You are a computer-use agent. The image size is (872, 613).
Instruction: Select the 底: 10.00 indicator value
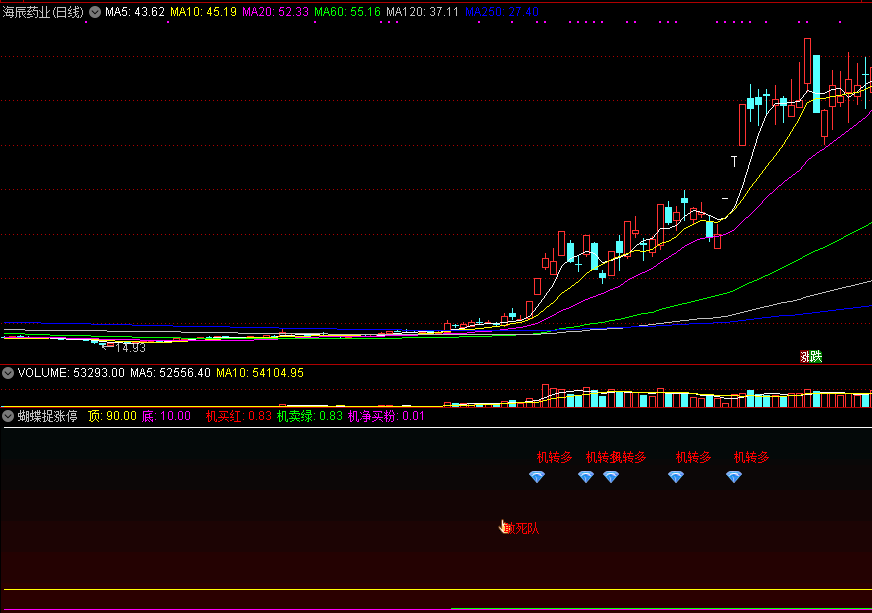click(x=166, y=416)
